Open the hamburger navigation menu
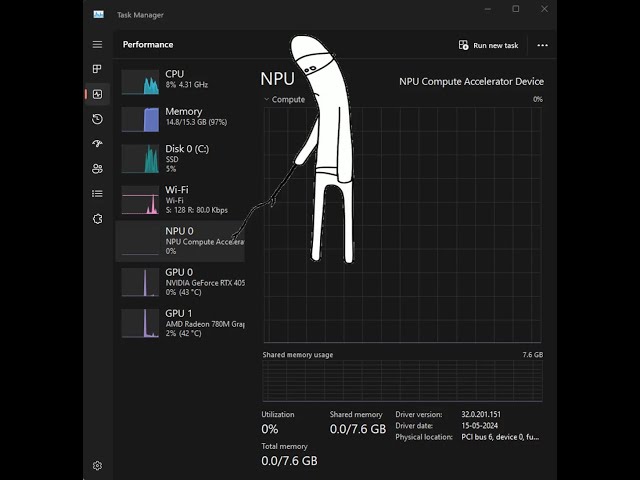The image size is (640, 480). click(97, 44)
